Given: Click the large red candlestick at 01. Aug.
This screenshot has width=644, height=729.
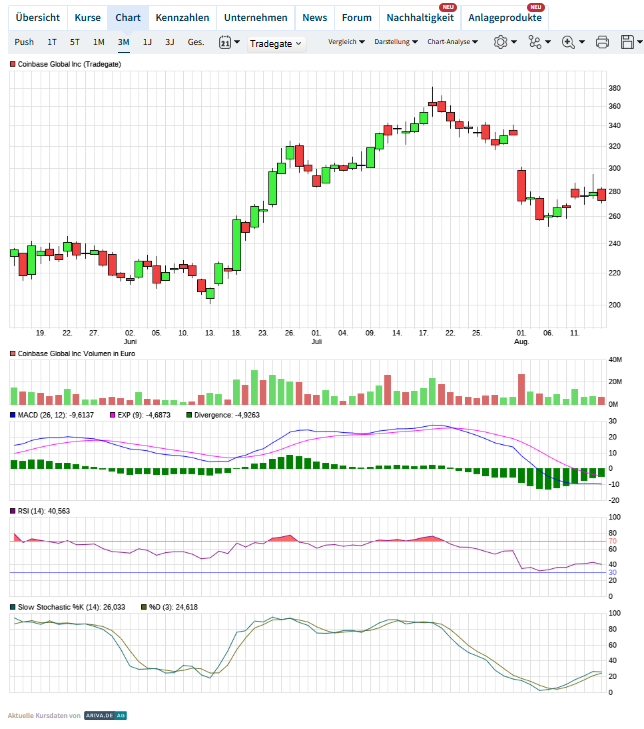Looking at the screenshot, I should [522, 186].
